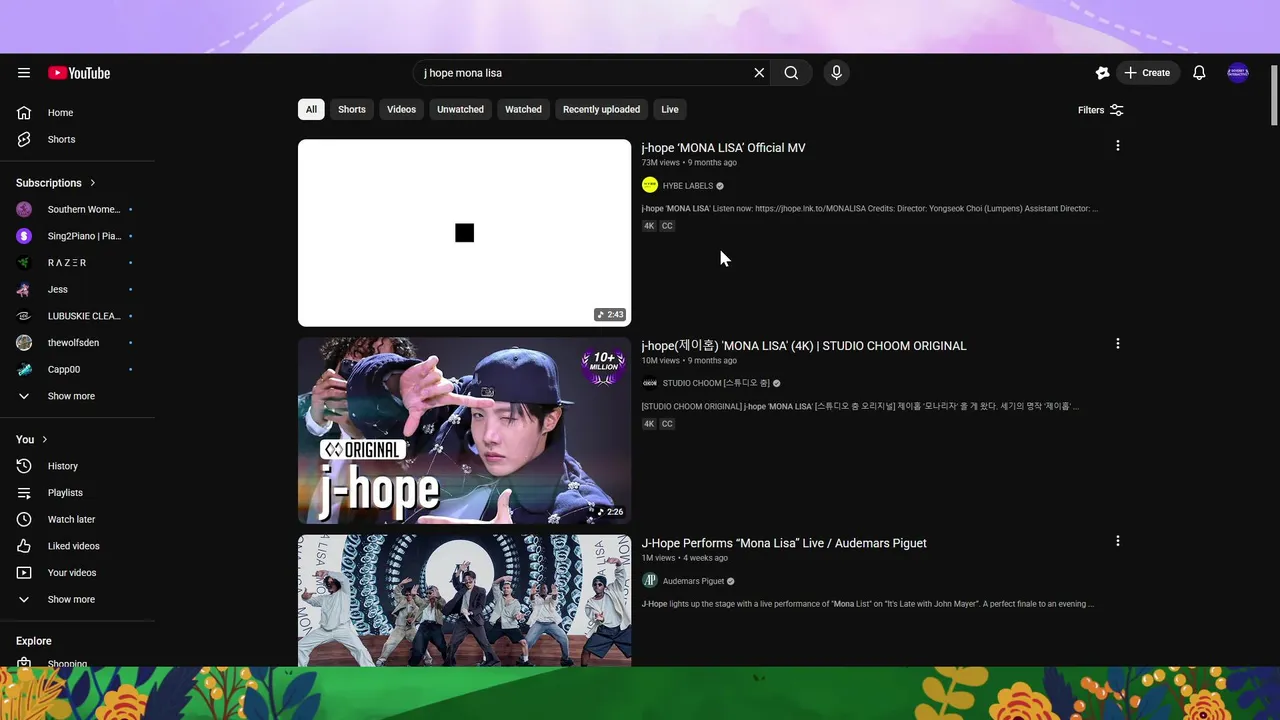Open the HYBE LABELS channel link

[688, 186]
